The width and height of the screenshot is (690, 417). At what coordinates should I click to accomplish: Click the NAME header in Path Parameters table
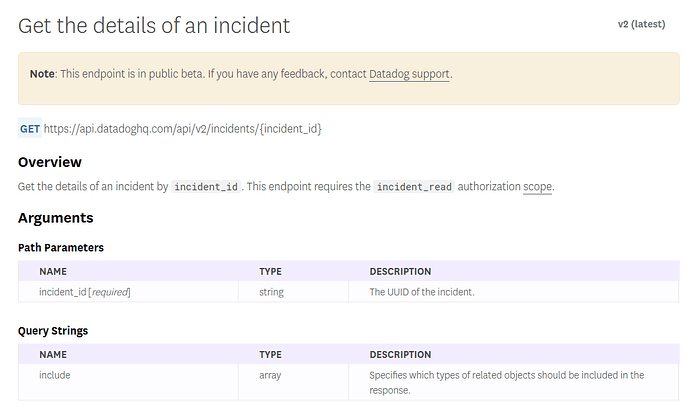tap(53, 271)
